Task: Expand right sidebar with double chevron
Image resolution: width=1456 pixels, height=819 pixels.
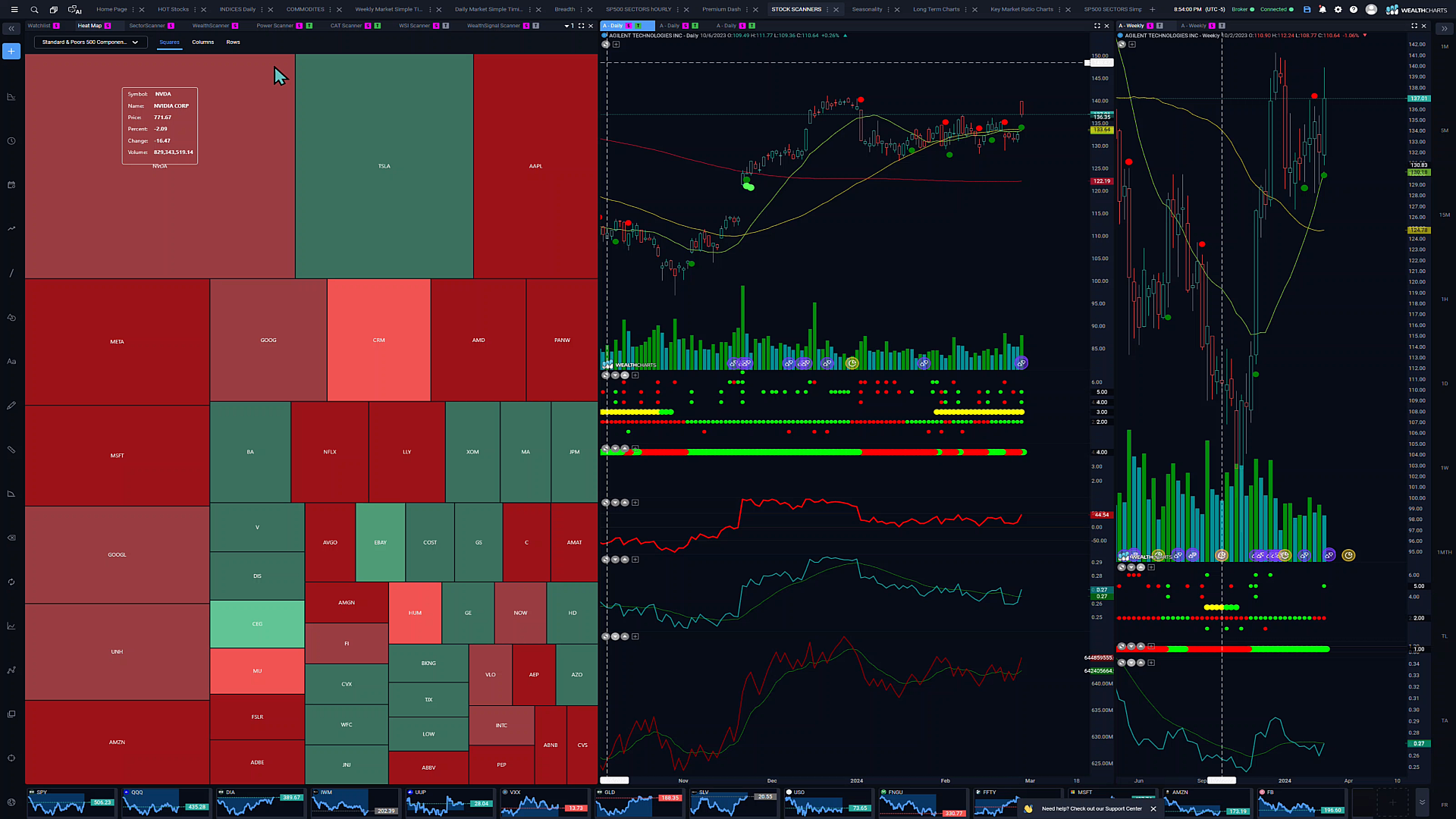Action: tap(1444, 29)
